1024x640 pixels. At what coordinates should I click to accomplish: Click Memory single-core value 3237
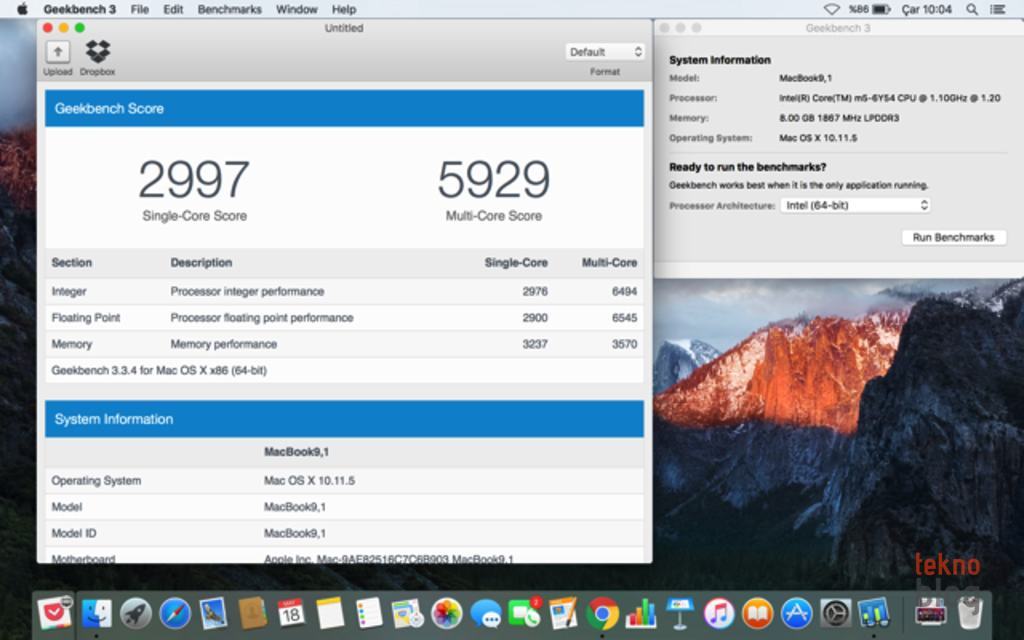[535, 344]
